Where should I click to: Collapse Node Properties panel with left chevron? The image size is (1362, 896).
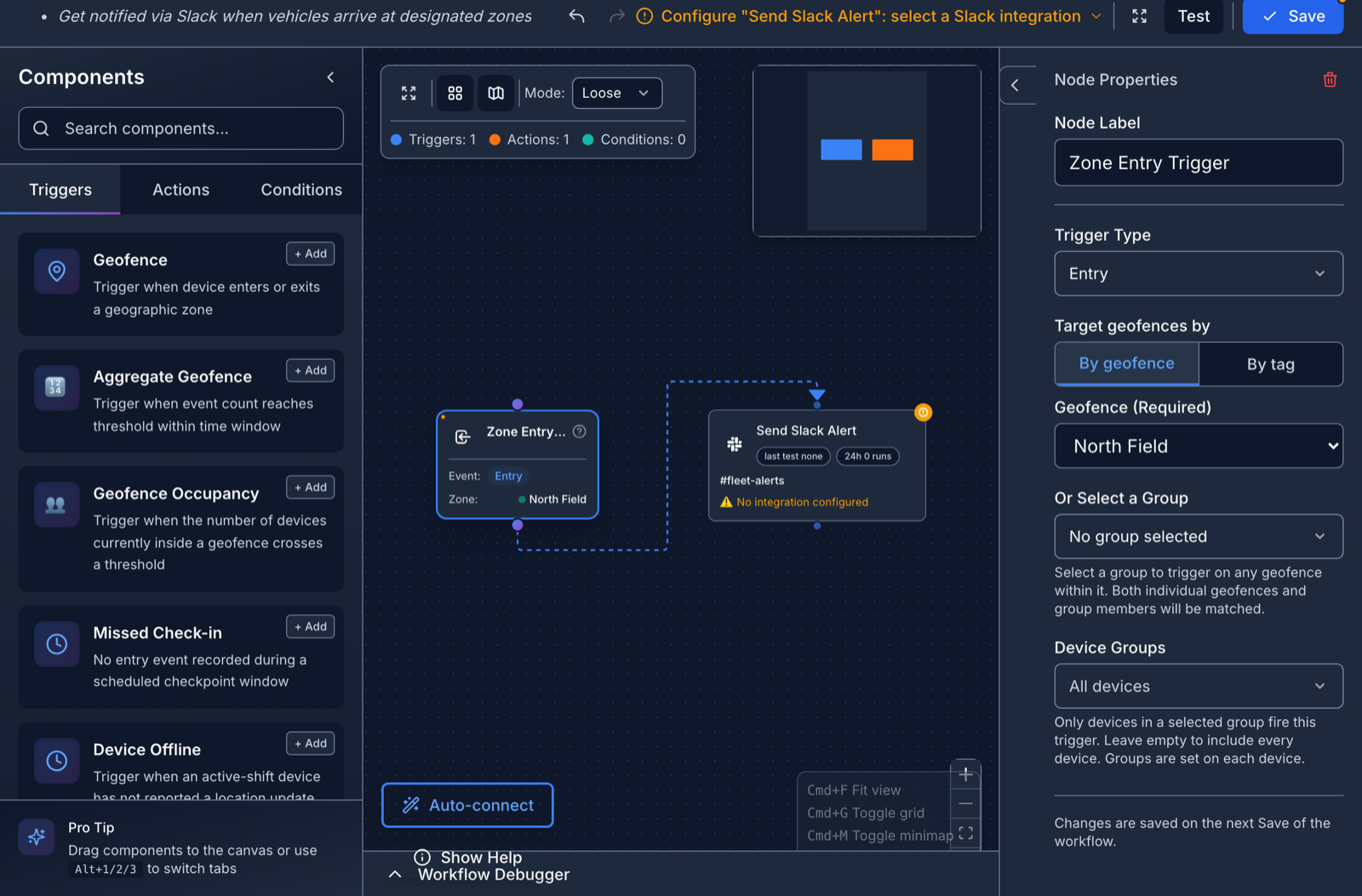click(1015, 85)
